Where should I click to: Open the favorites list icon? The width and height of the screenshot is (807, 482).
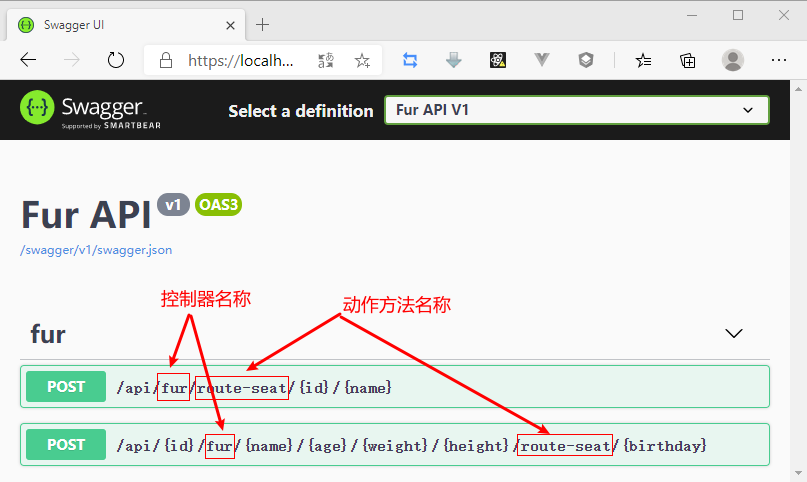click(x=644, y=60)
